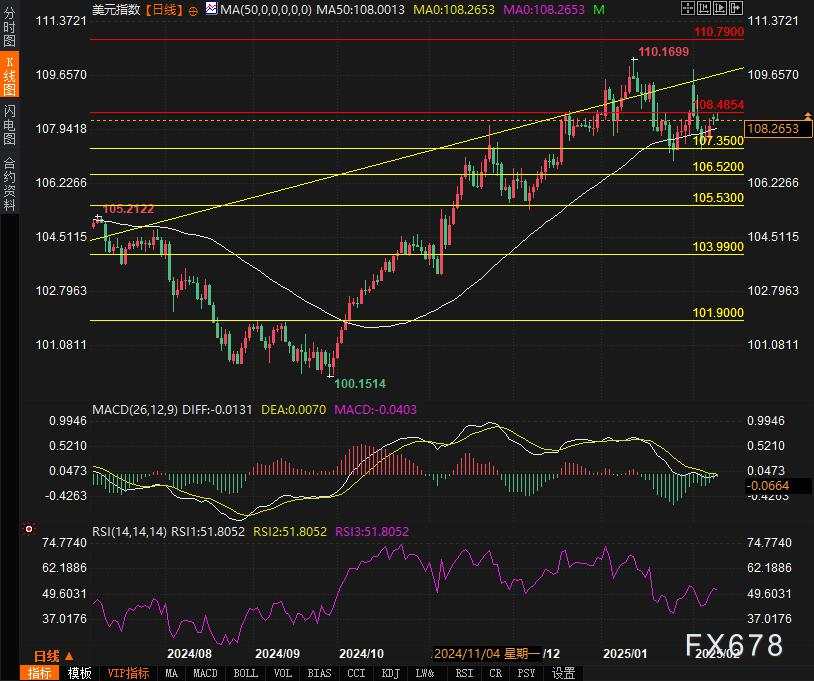
Task: Click the RSI1:51.8052 readout
Action: 208,532
